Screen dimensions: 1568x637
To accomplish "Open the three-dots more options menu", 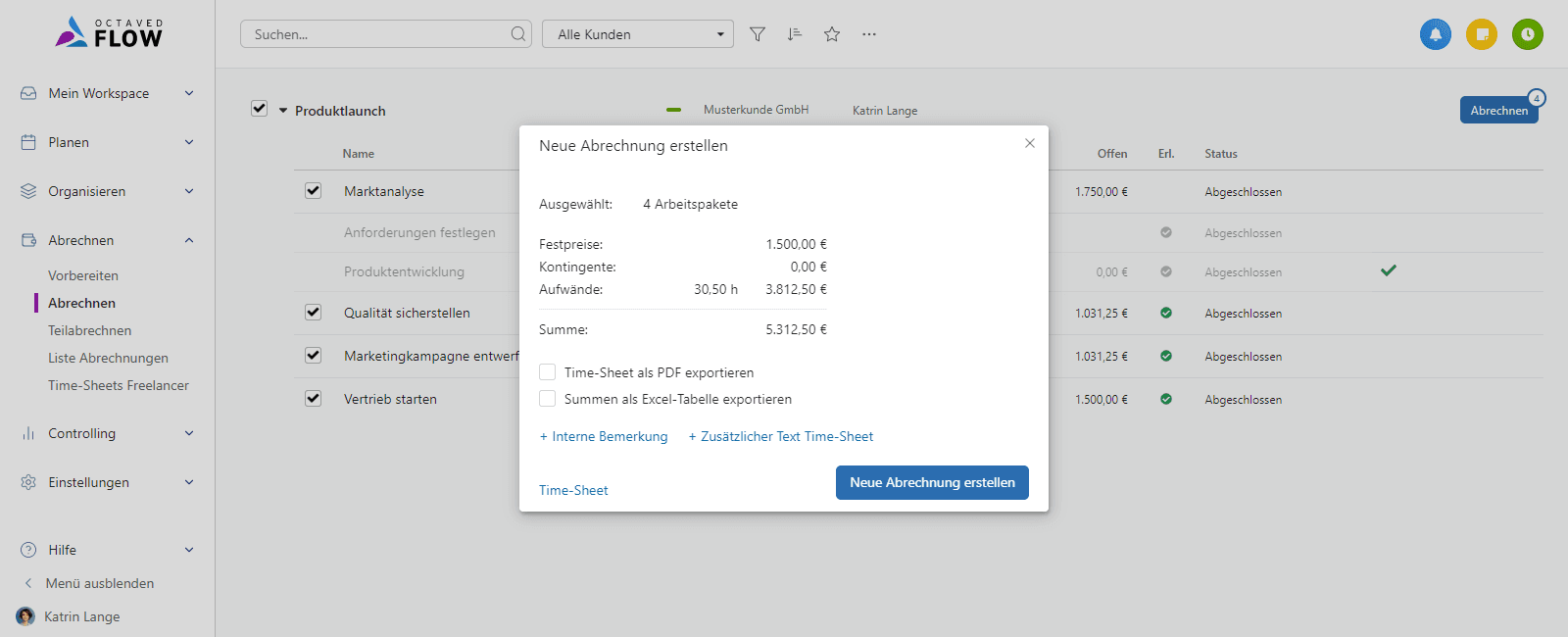I will 869,34.
